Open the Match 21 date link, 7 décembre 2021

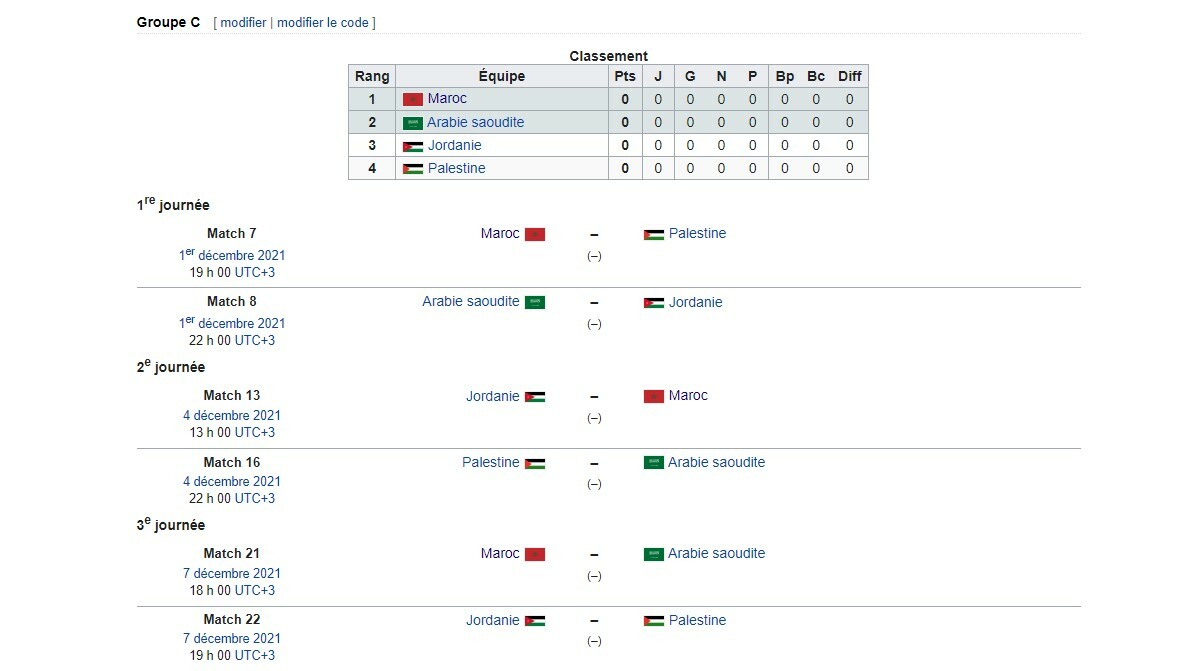pyautogui.click(x=232, y=573)
